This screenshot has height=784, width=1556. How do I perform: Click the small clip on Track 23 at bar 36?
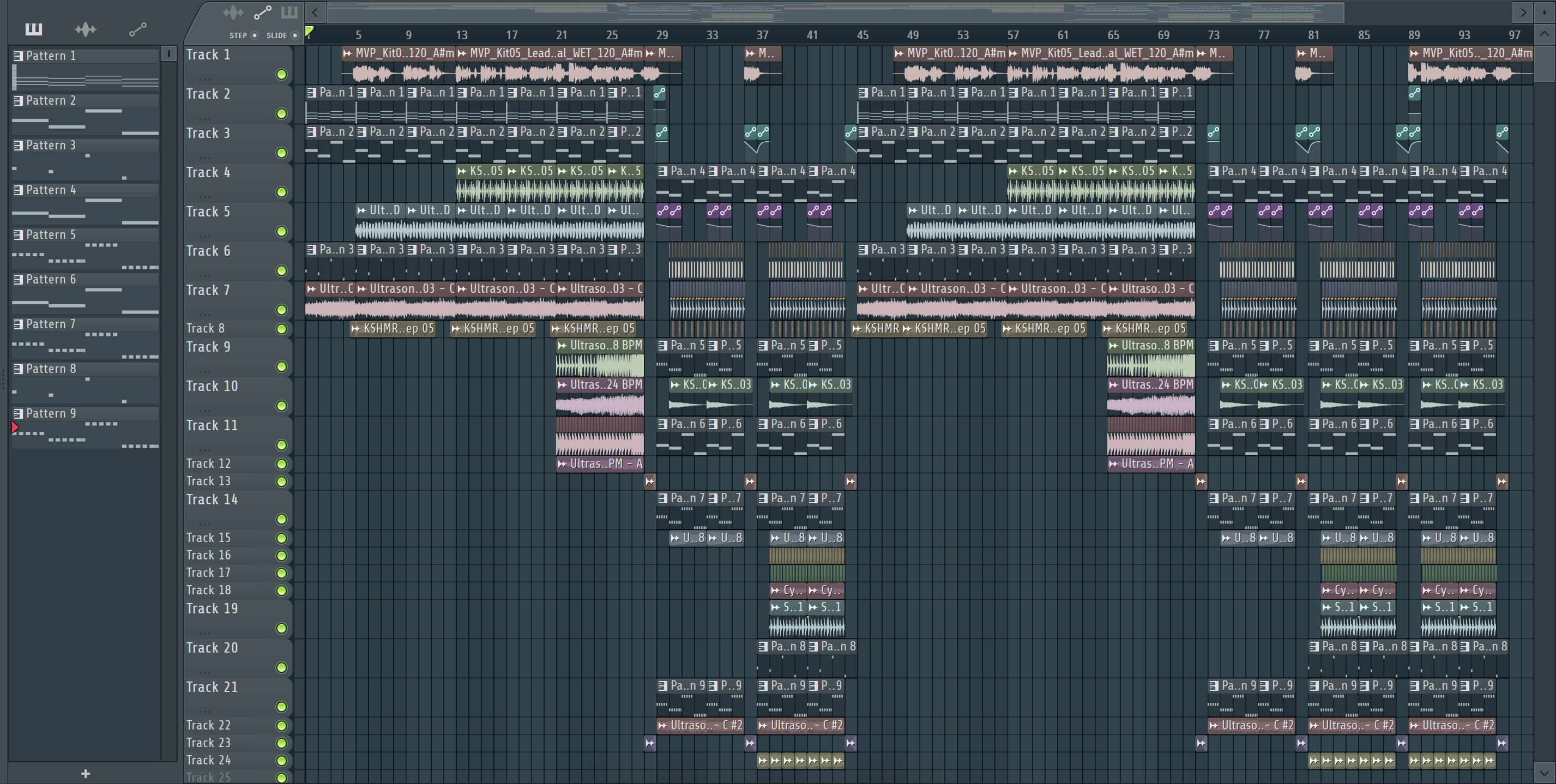click(x=750, y=743)
